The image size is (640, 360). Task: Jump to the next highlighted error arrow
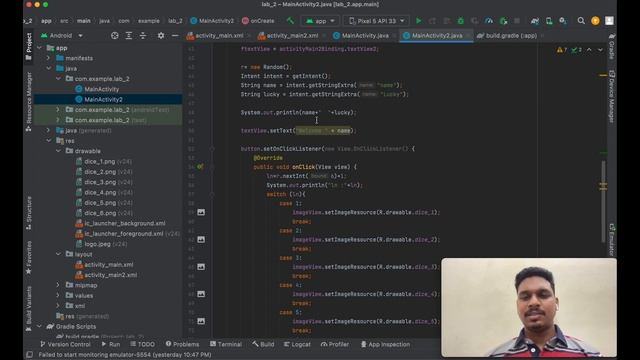coord(600,50)
